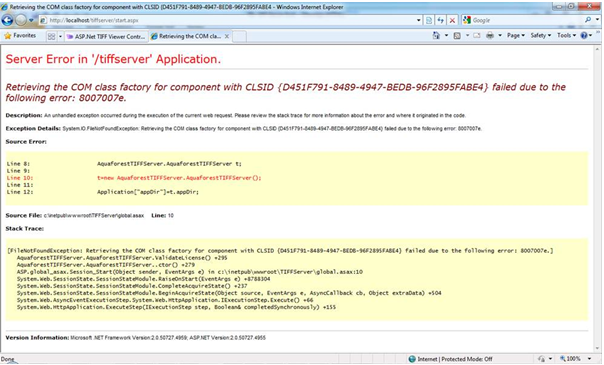
Task: Click the ValidateLicense() +295 stack trace line
Action: click(x=122, y=258)
